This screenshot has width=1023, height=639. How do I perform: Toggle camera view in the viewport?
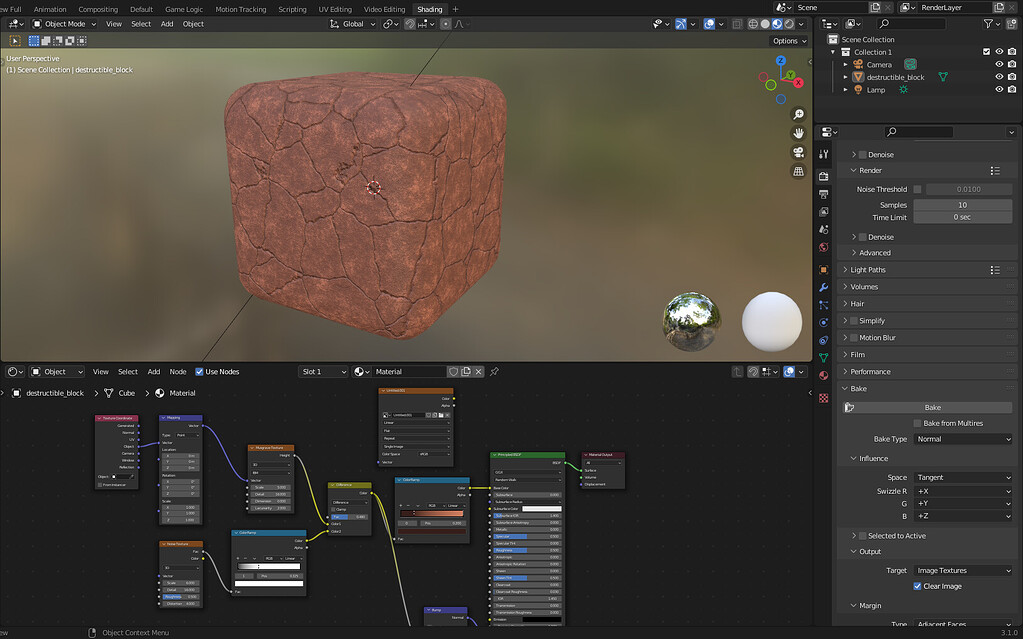tap(798, 152)
